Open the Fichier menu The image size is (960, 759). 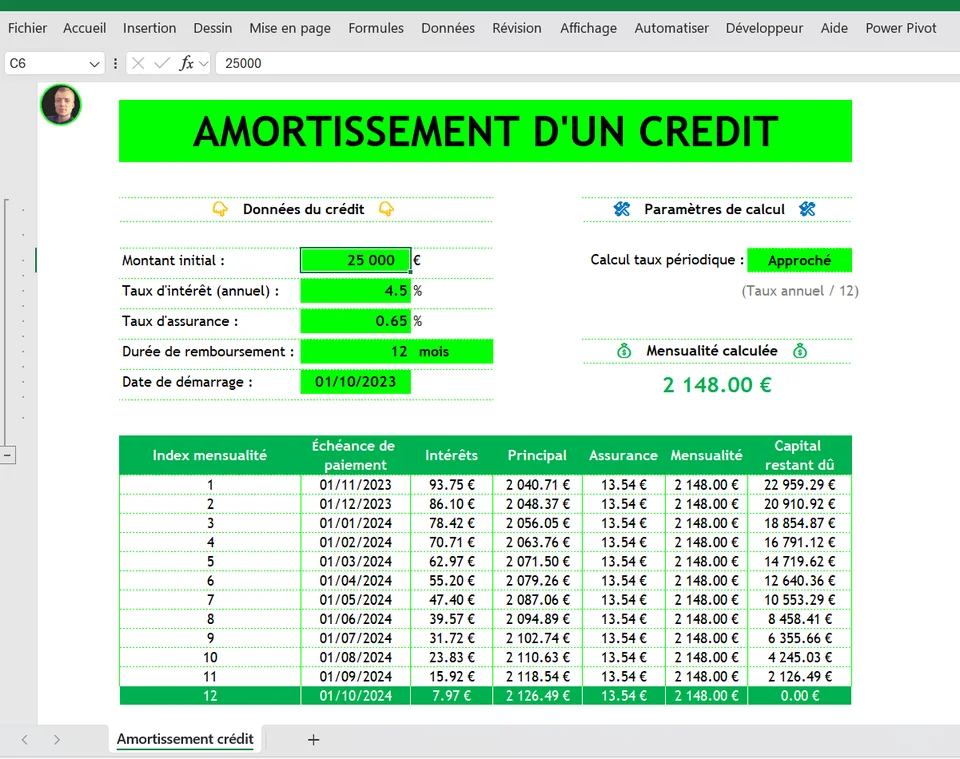[x=27, y=28]
